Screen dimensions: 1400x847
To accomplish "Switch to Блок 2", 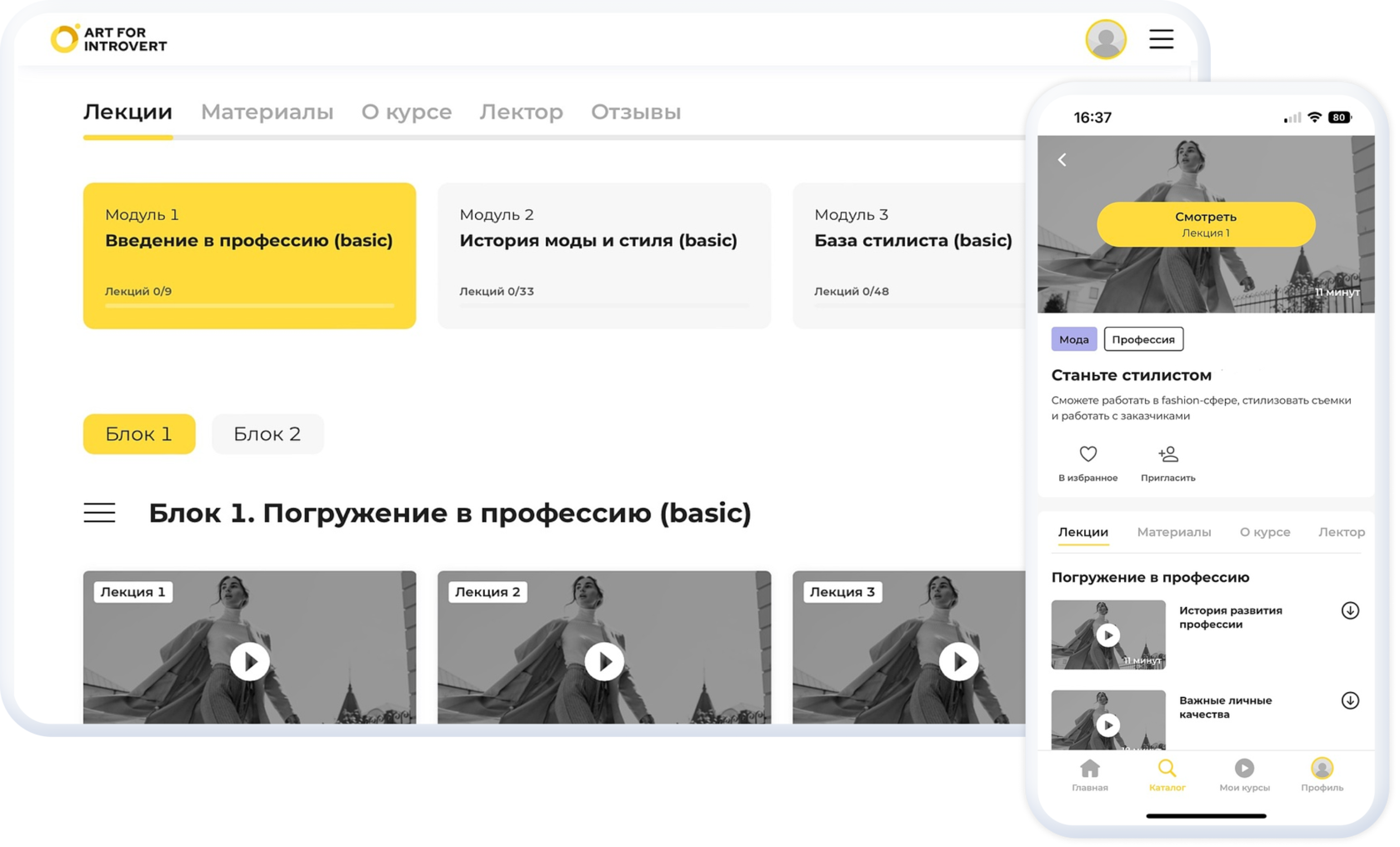I will pyautogui.click(x=267, y=434).
